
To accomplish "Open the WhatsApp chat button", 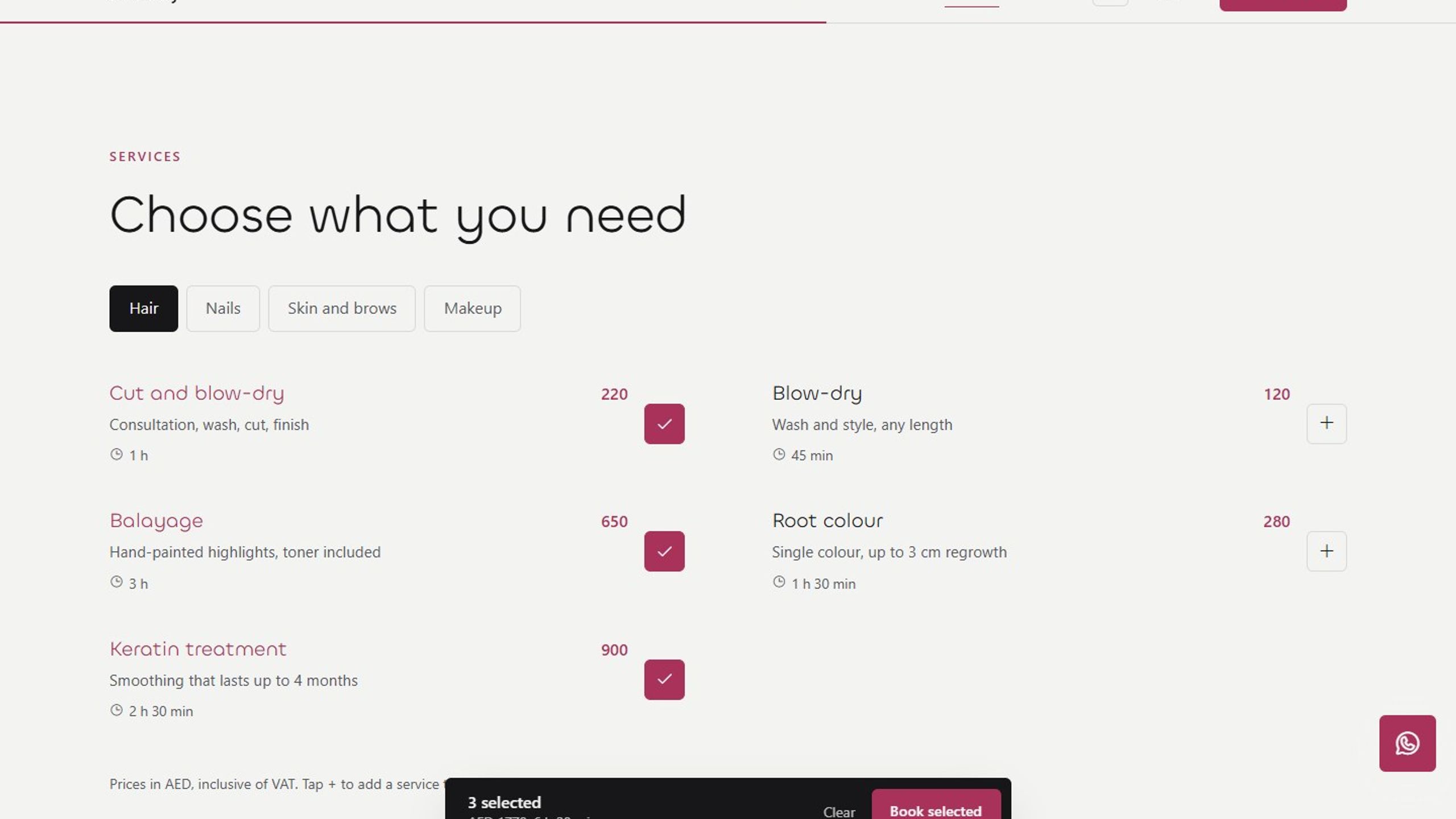I will (1407, 743).
